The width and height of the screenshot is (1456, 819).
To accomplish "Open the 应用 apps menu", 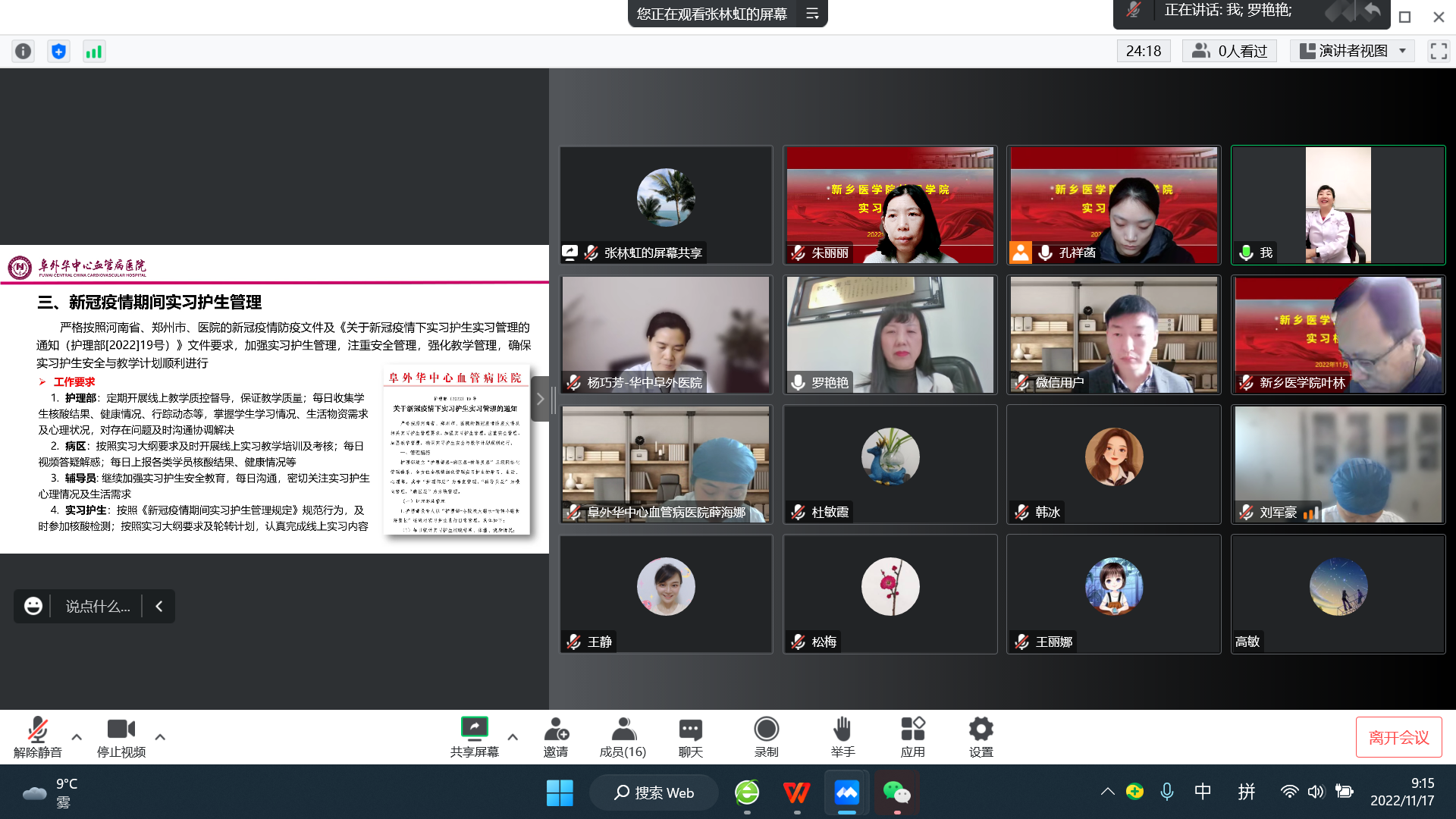I will click(x=912, y=737).
